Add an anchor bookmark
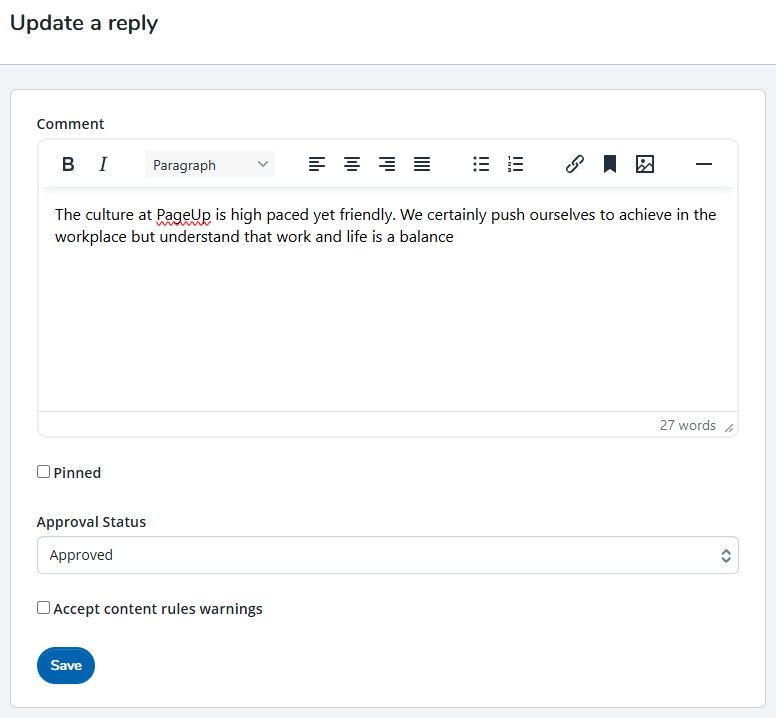 (x=610, y=165)
